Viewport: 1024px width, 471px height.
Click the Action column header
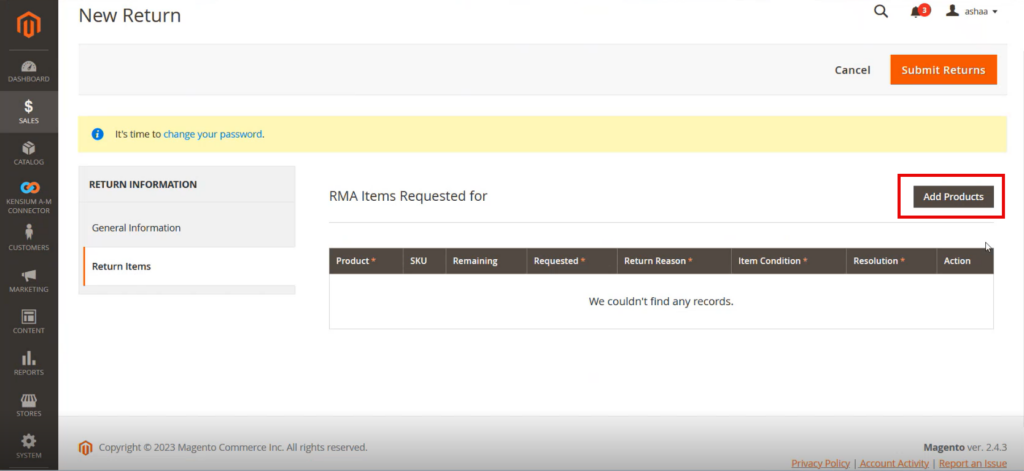coord(965,261)
